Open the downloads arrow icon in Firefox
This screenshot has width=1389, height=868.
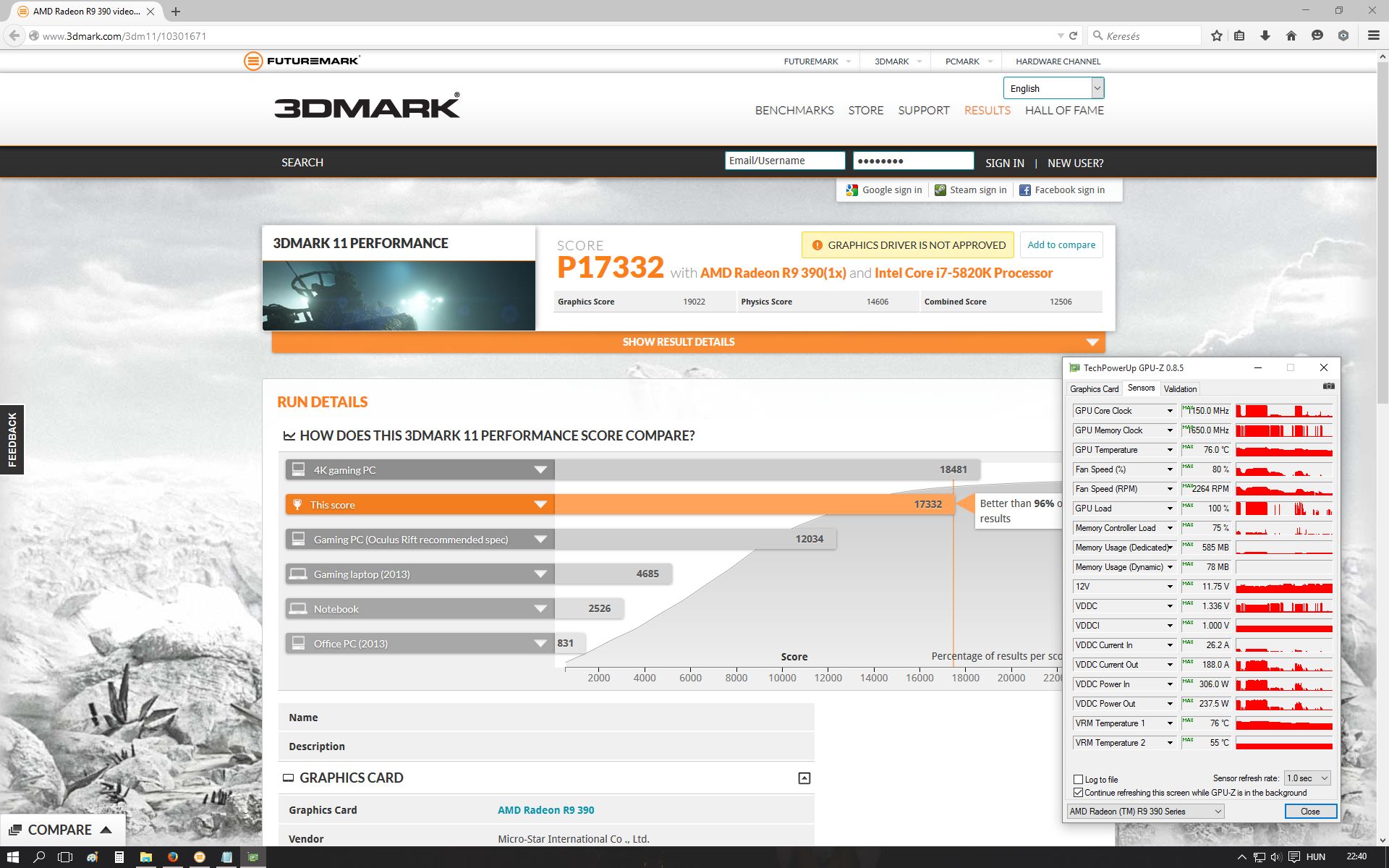(x=1265, y=35)
